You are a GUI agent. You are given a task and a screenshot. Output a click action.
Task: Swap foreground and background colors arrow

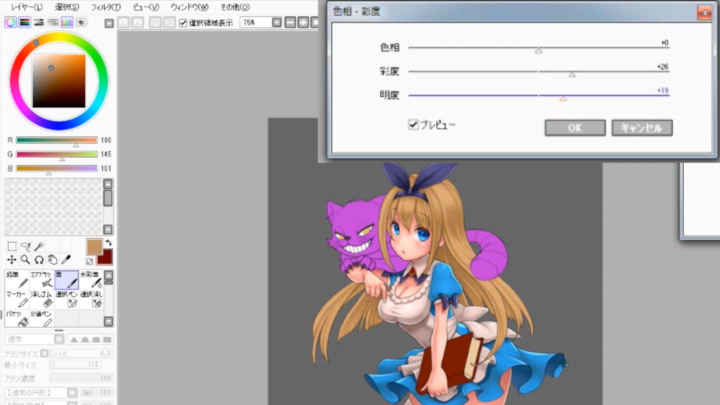coord(108,242)
